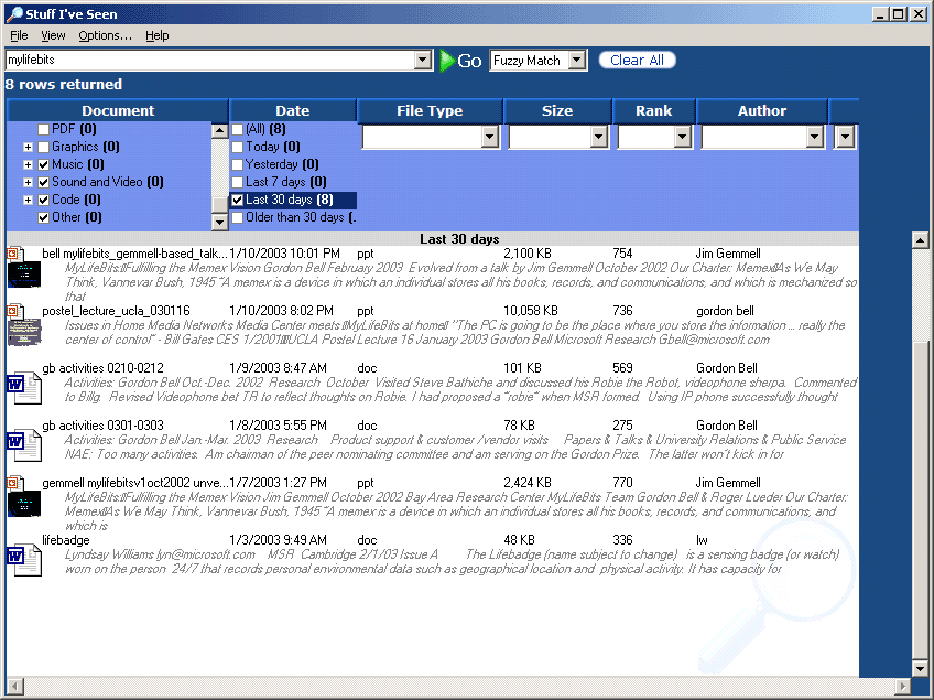Open the File Type filter dropdown
Image resolution: width=934 pixels, height=700 pixels.
tap(490, 137)
